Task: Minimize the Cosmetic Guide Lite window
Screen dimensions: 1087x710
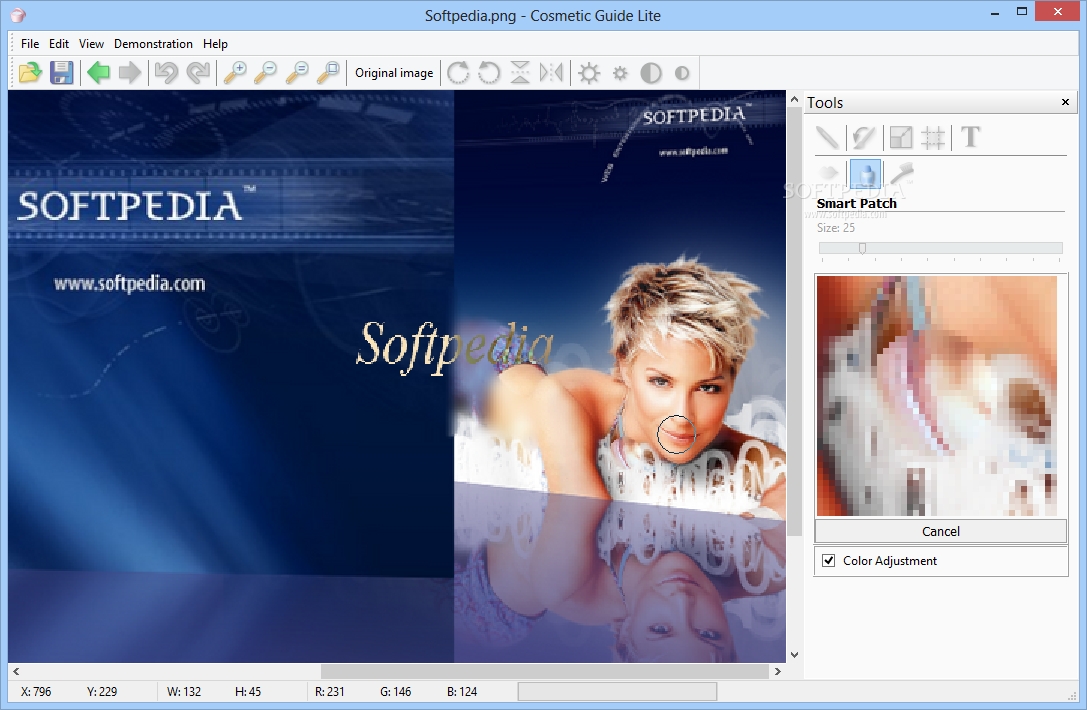Action: click(995, 12)
